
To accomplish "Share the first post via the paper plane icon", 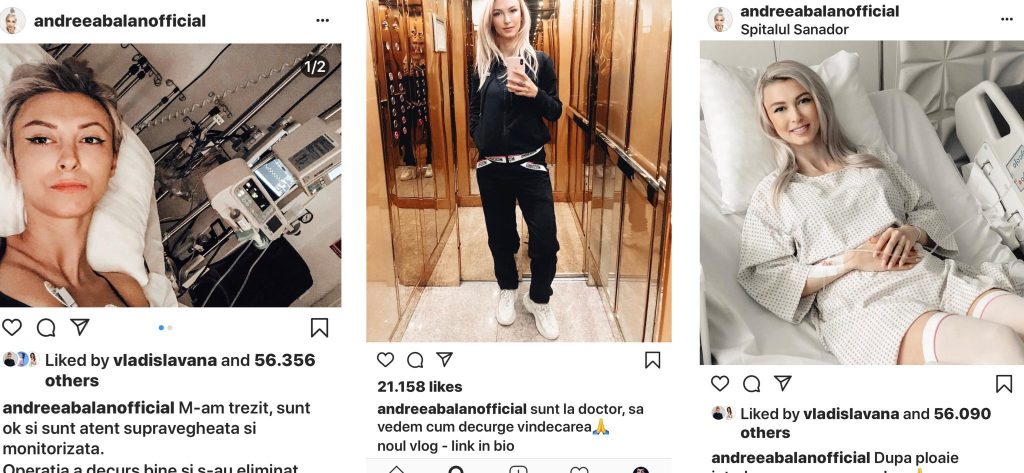I will pos(80,327).
